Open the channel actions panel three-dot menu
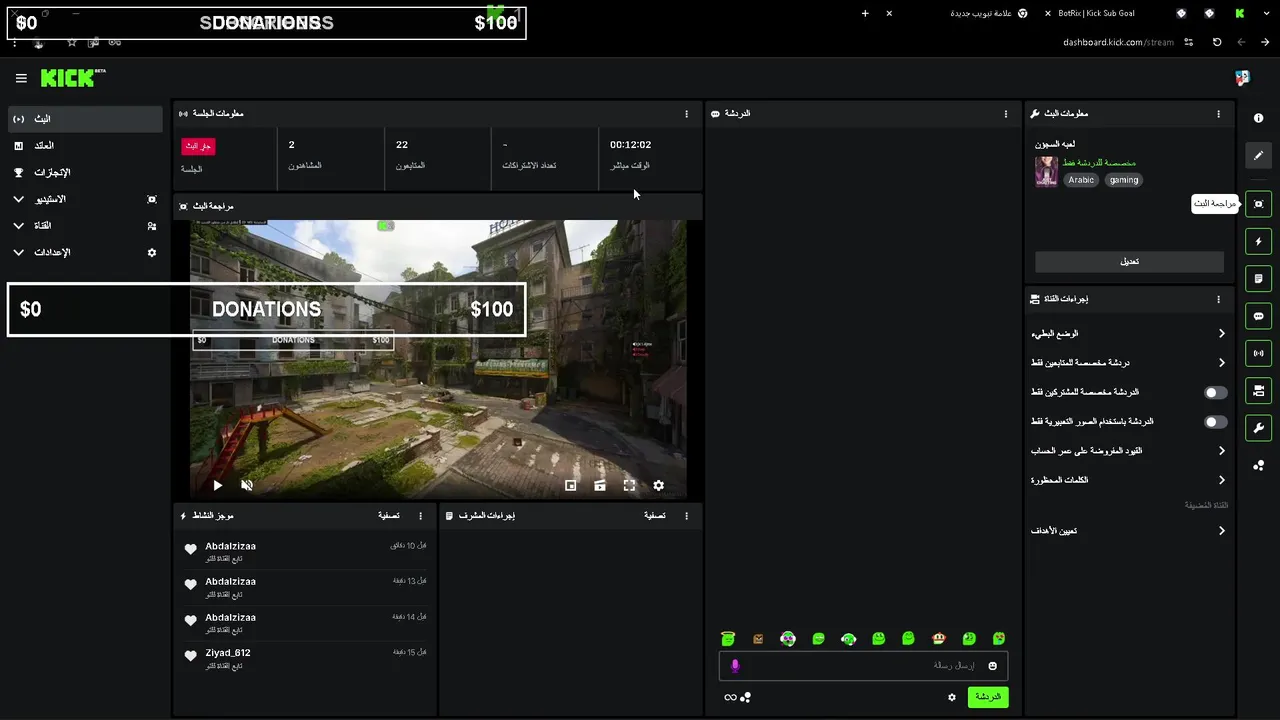This screenshot has width=1280, height=720. pyautogui.click(x=1218, y=299)
